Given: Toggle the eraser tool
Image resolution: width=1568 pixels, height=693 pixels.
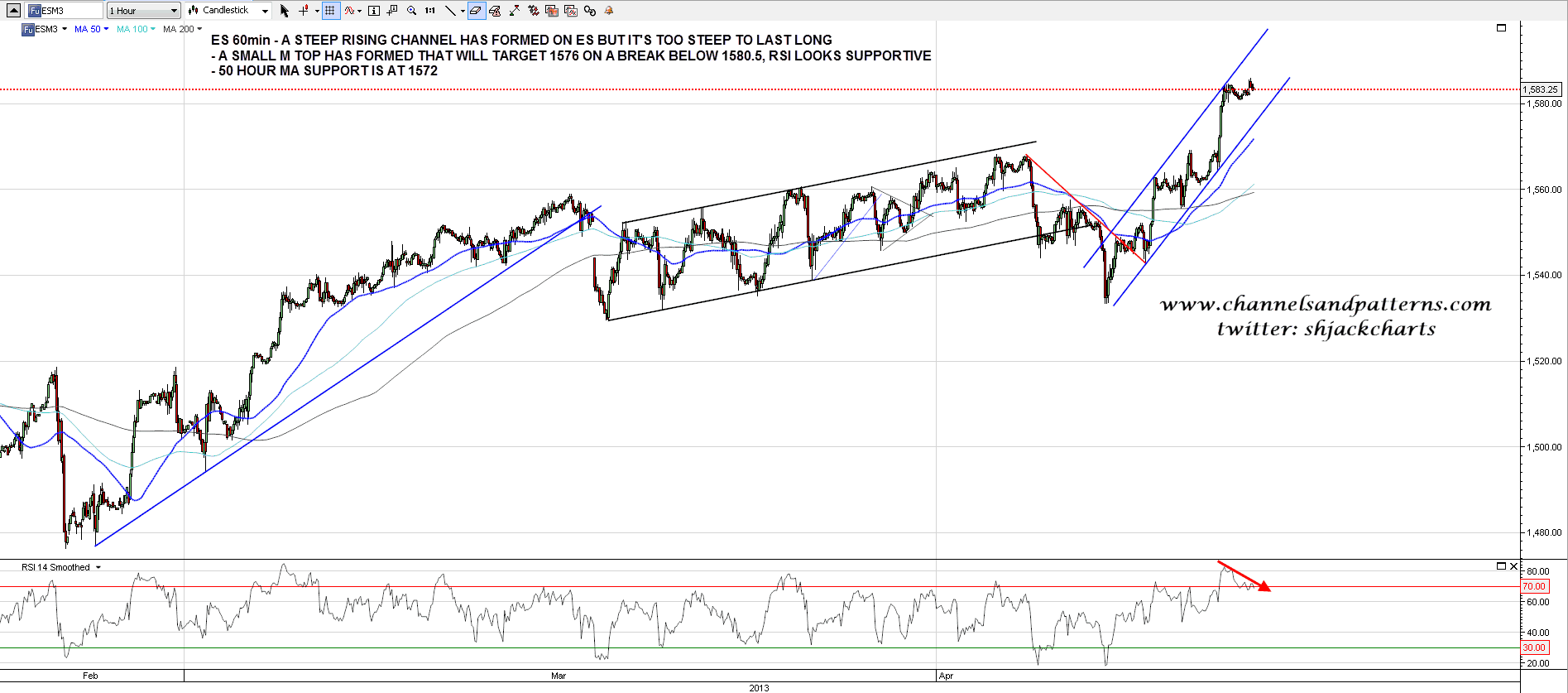Looking at the screenshot, I should coord(476,11).
